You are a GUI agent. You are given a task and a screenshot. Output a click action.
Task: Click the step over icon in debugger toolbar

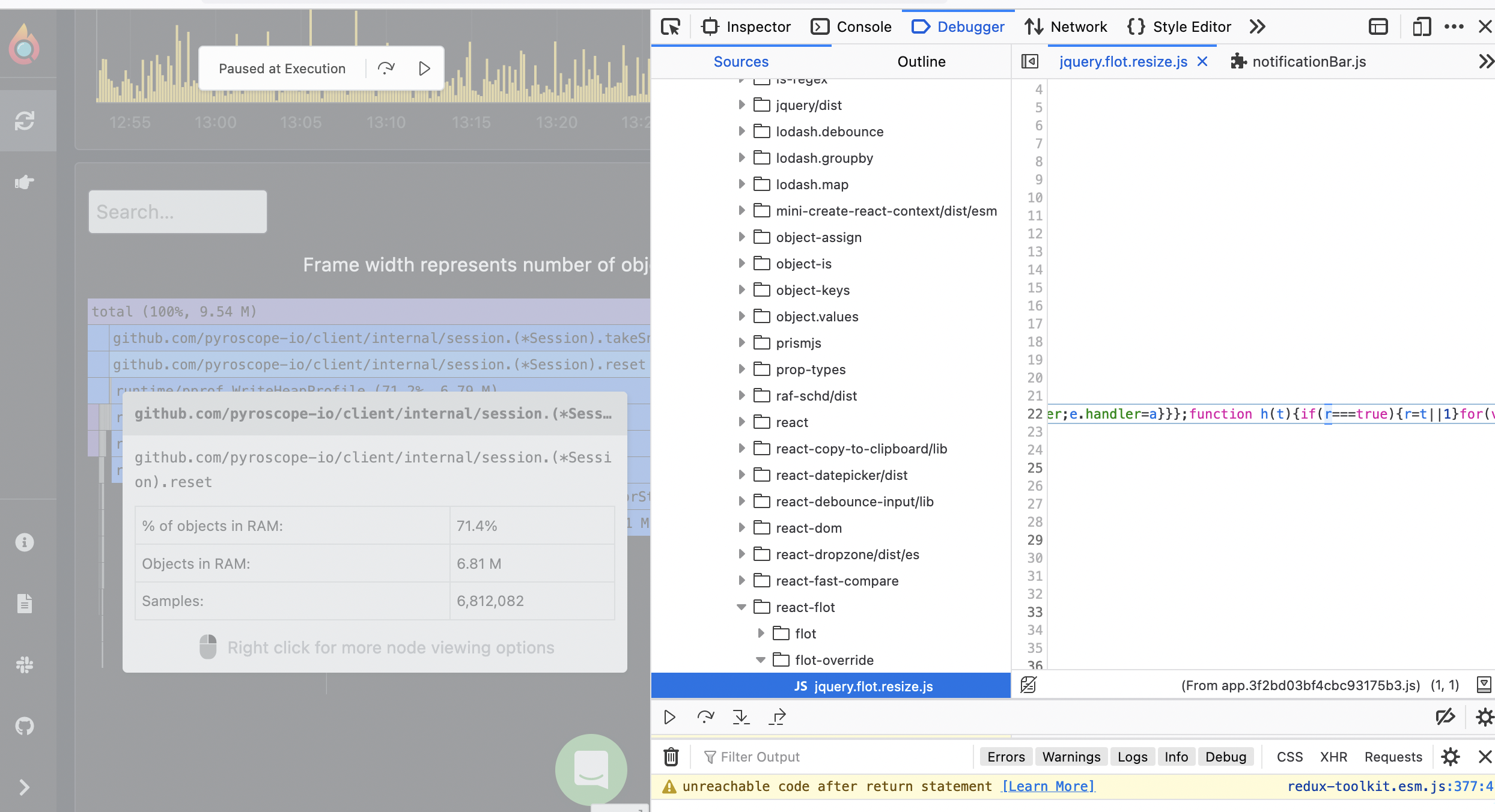705,717
